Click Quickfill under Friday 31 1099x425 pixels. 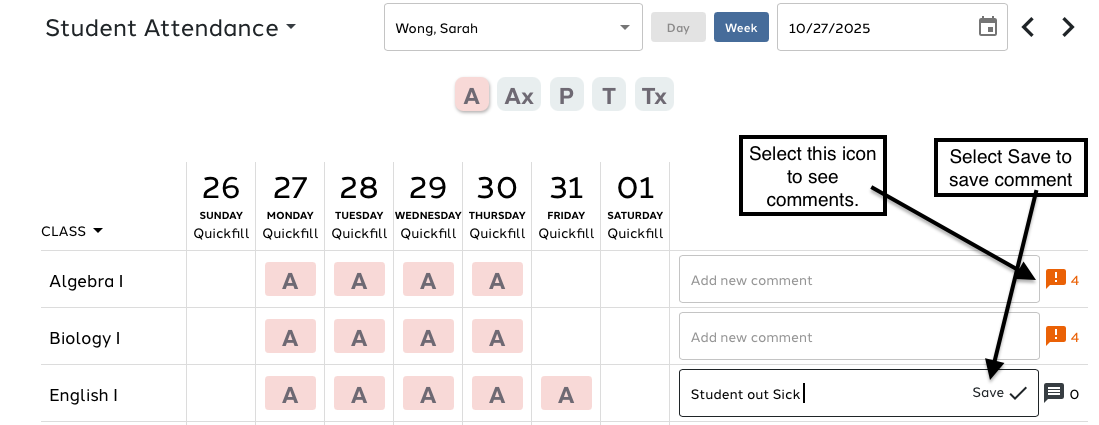coord(566,233)
